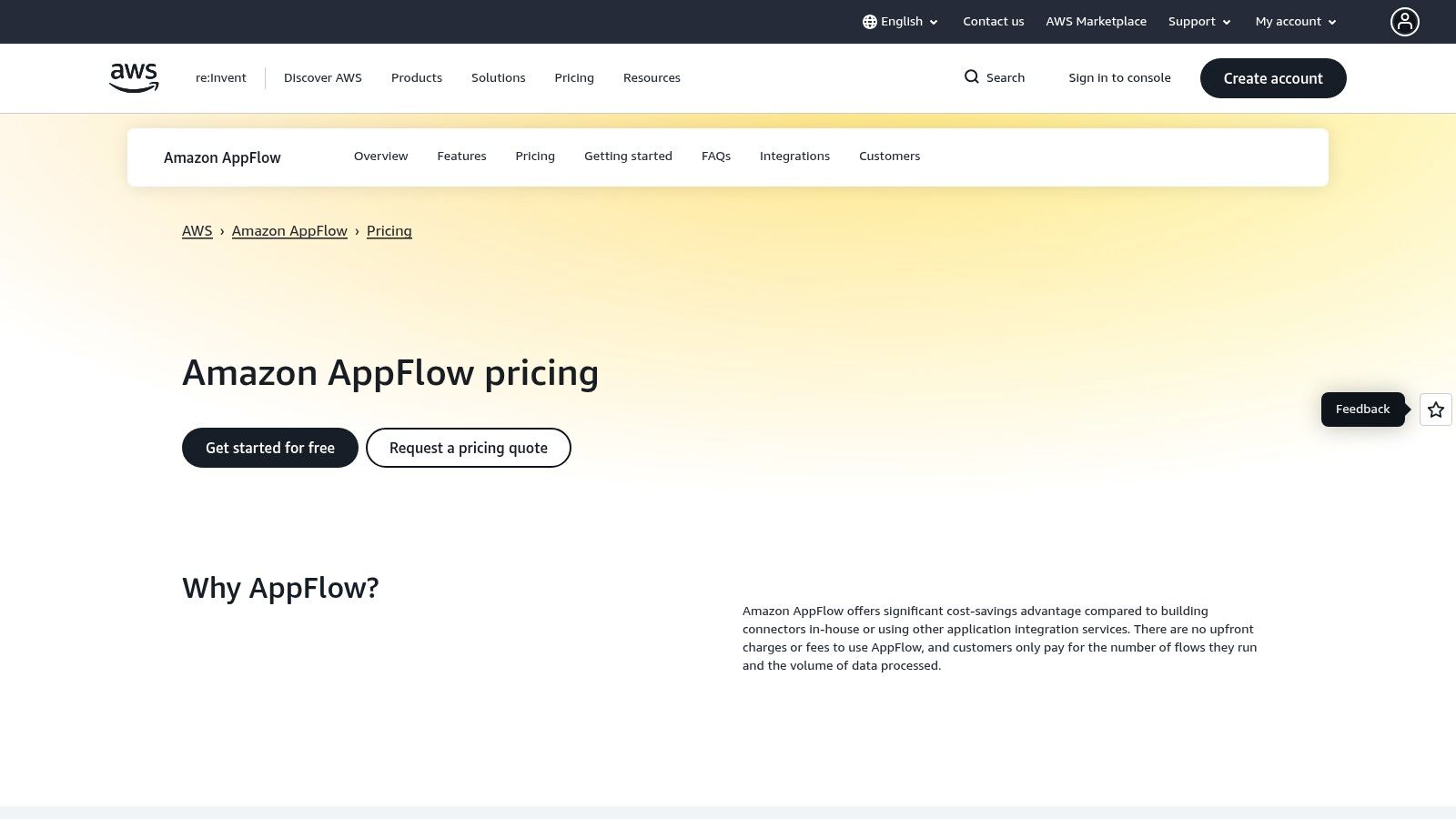Open the Support dropdown menu

coord(1198,21)
